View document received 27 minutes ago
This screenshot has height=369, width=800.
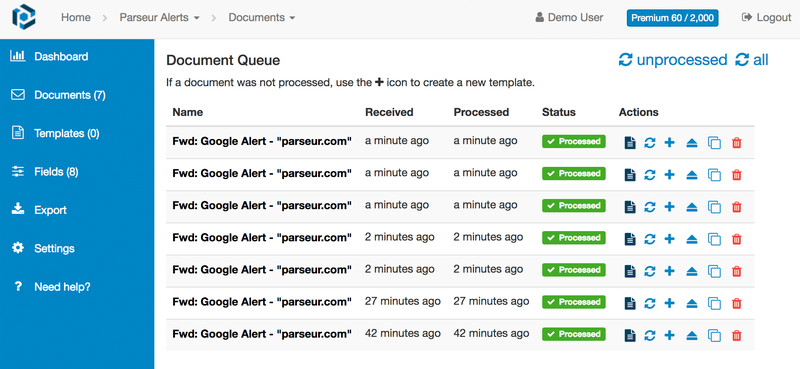click(x=630, y=303)
